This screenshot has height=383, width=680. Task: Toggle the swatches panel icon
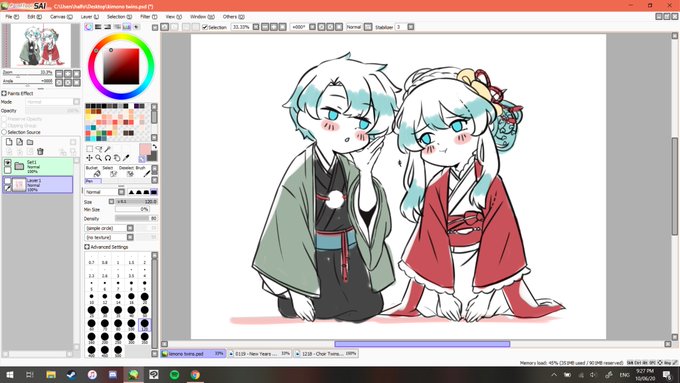pyautogui.click(x=127, y=27)
